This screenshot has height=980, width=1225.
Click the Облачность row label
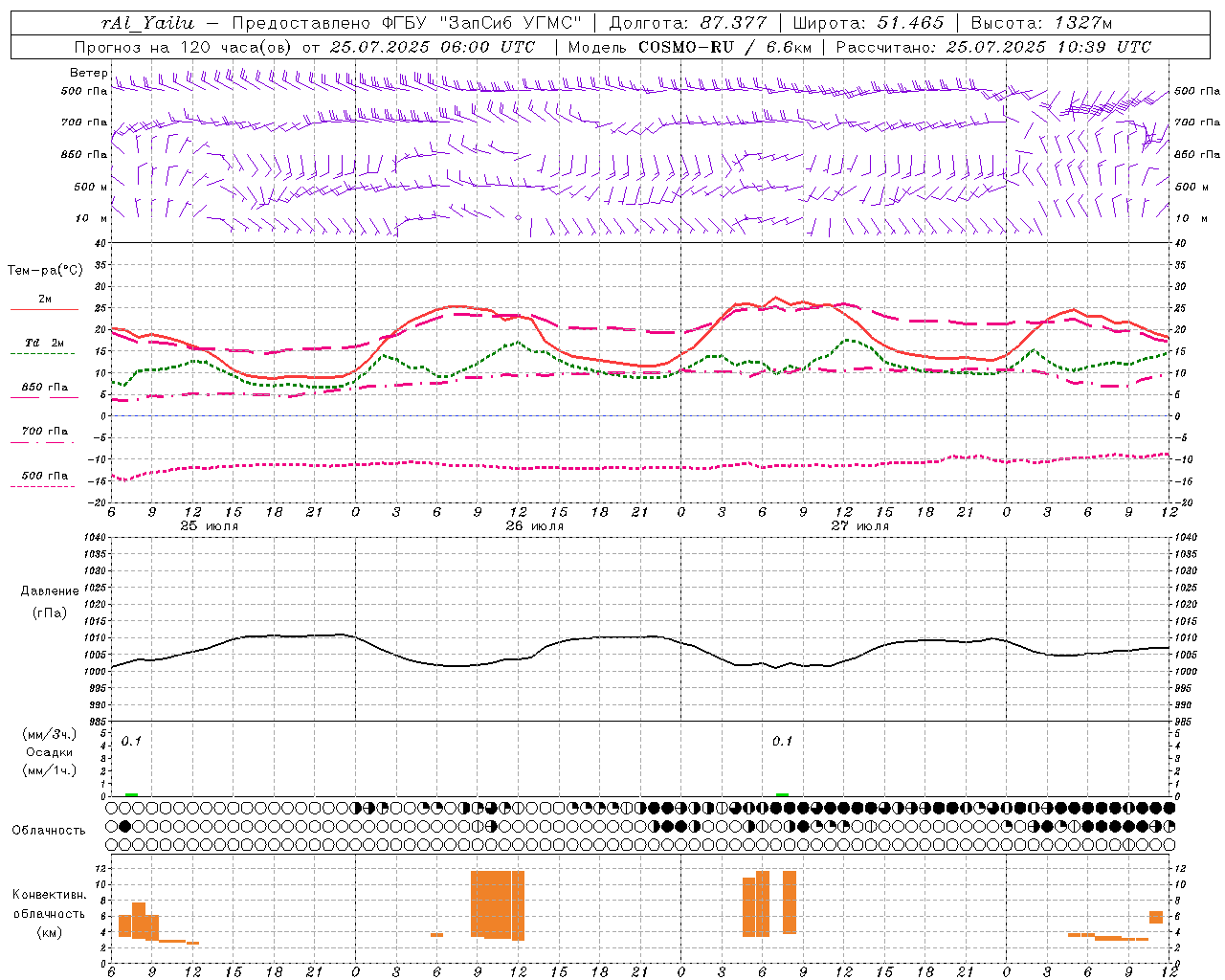[x=49, y=831]
